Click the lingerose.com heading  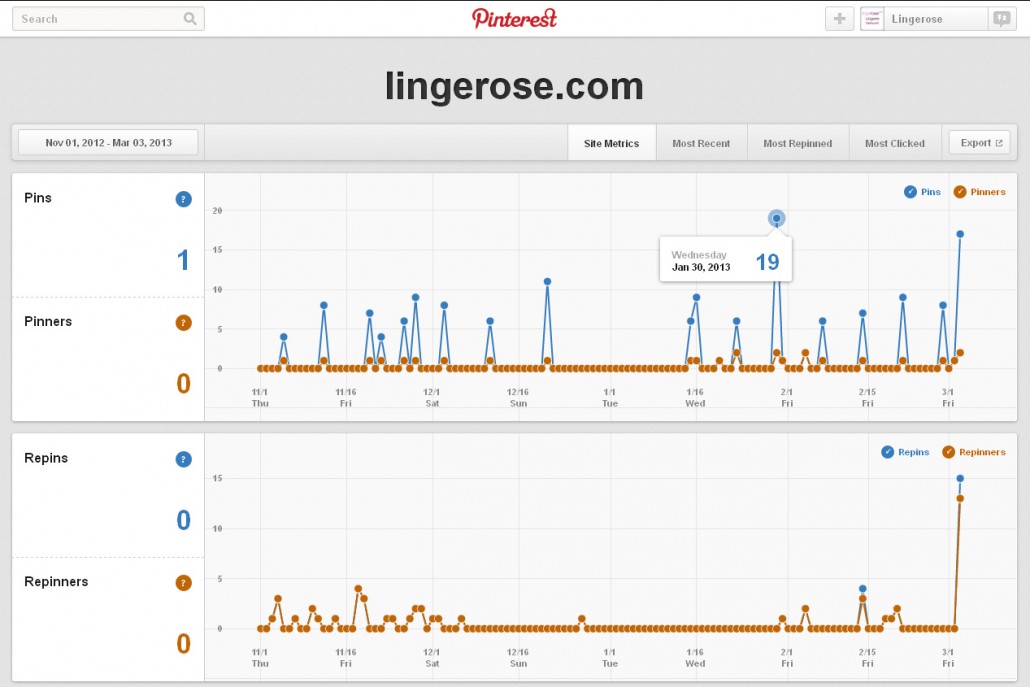point(514,85)
